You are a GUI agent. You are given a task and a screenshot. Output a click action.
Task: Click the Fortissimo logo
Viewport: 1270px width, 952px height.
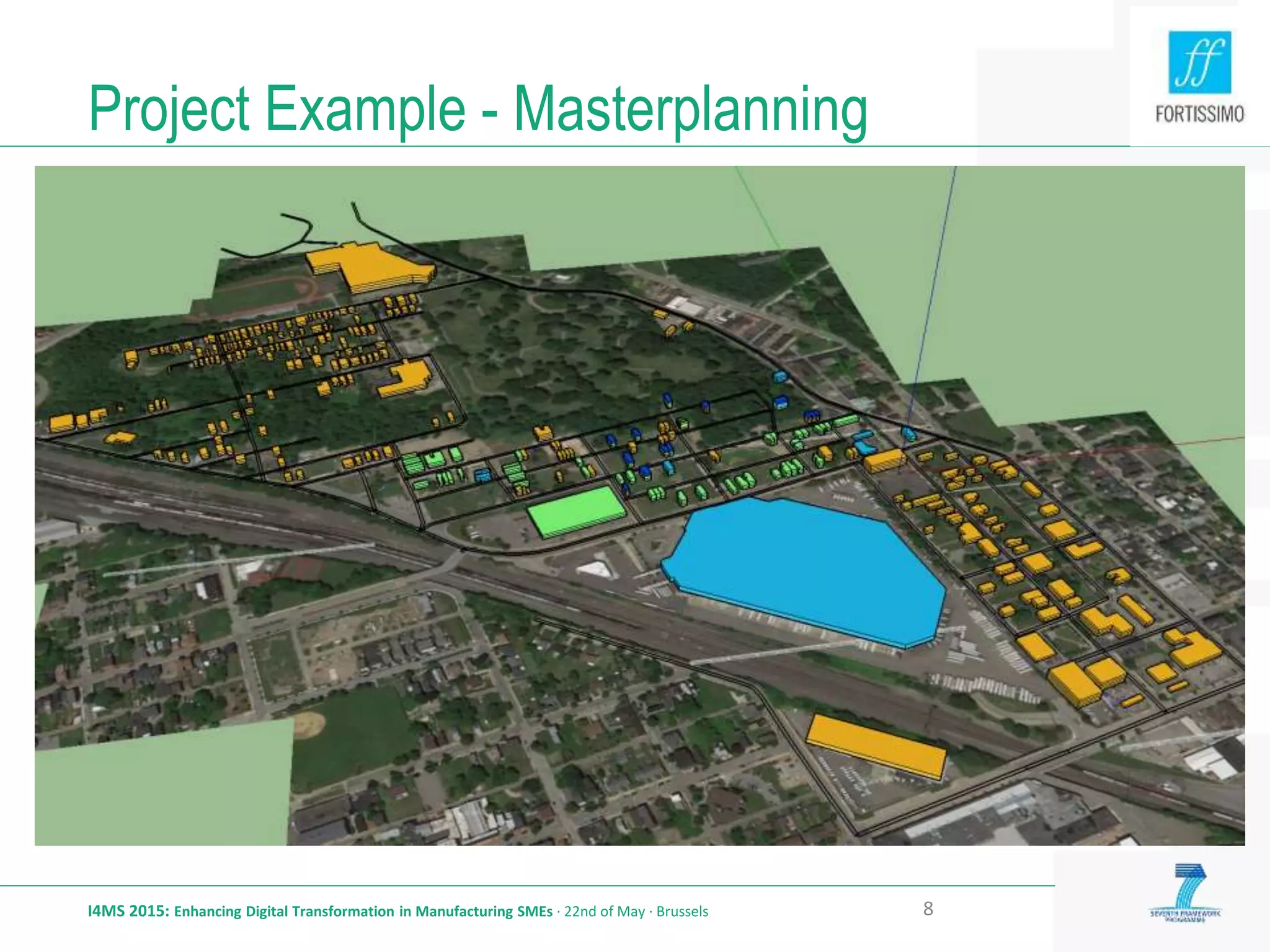[x=1199, y=77]
